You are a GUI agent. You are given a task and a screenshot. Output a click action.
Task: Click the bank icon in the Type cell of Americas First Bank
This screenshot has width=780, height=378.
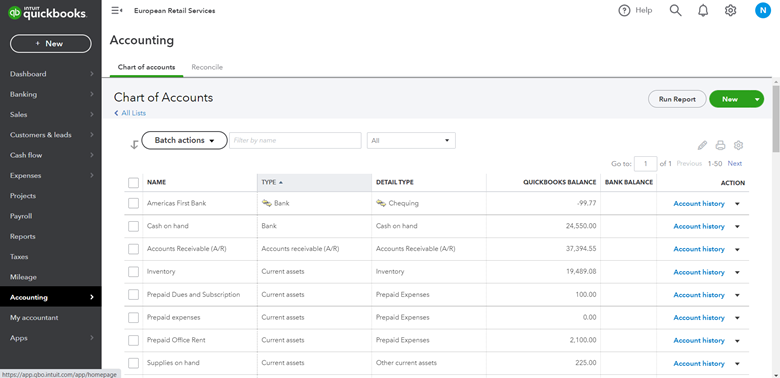coord(267,203)
